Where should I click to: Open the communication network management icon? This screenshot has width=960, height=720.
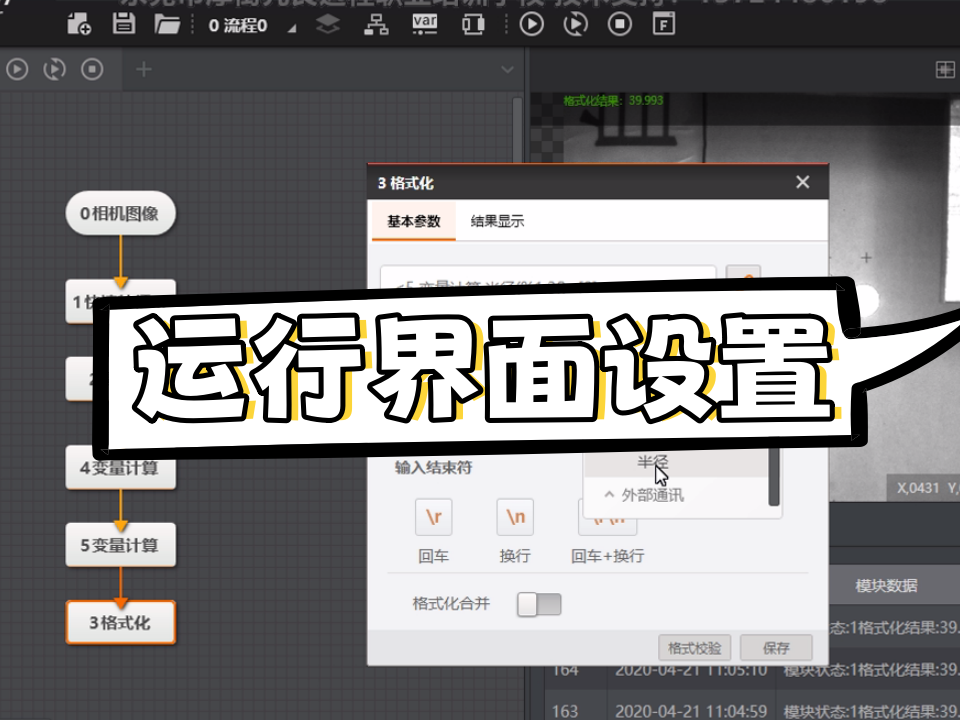pos(376,24)
